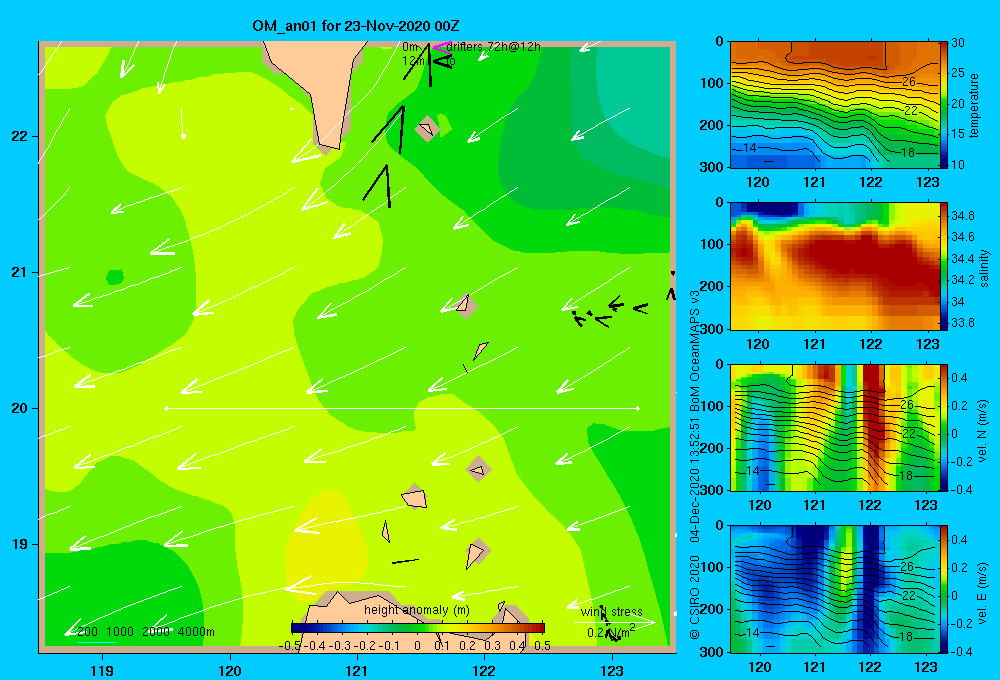This screenshot has height=680, width=1000.
Task: Click the "34.8" tick on the salinity scale
Action: click(x=962, y=216)
